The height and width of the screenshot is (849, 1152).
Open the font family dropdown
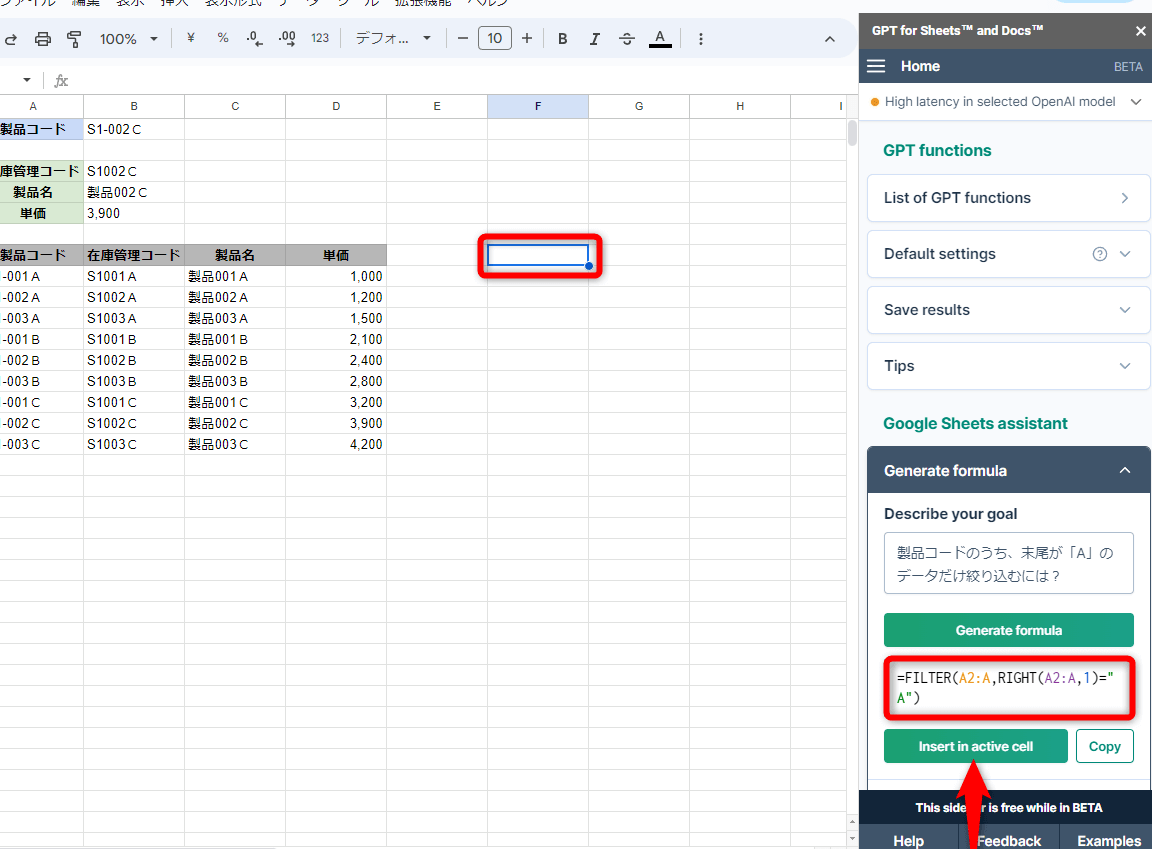pyautogui.click(x=393, y=39)
